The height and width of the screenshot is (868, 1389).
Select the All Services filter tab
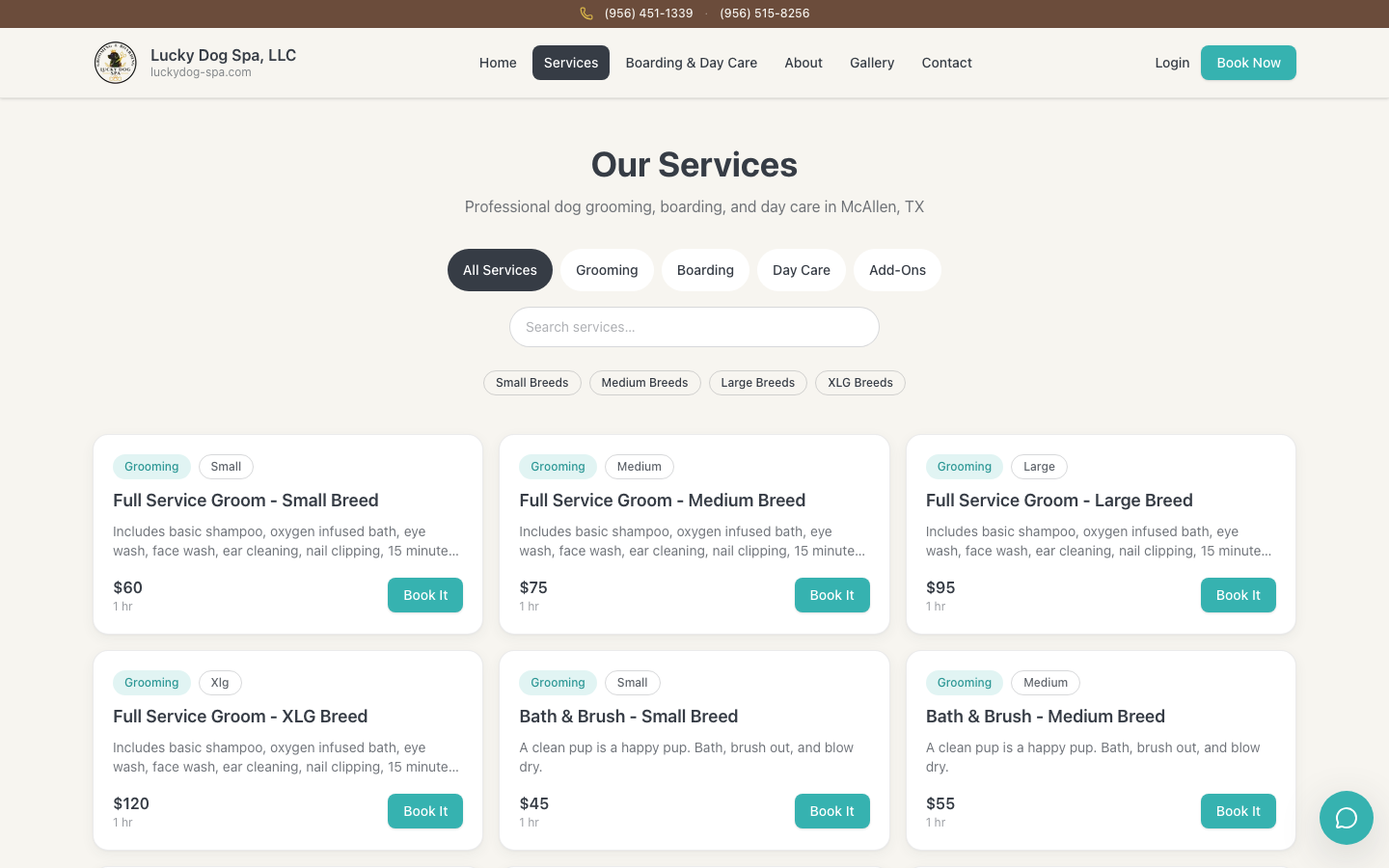(500, 270)
